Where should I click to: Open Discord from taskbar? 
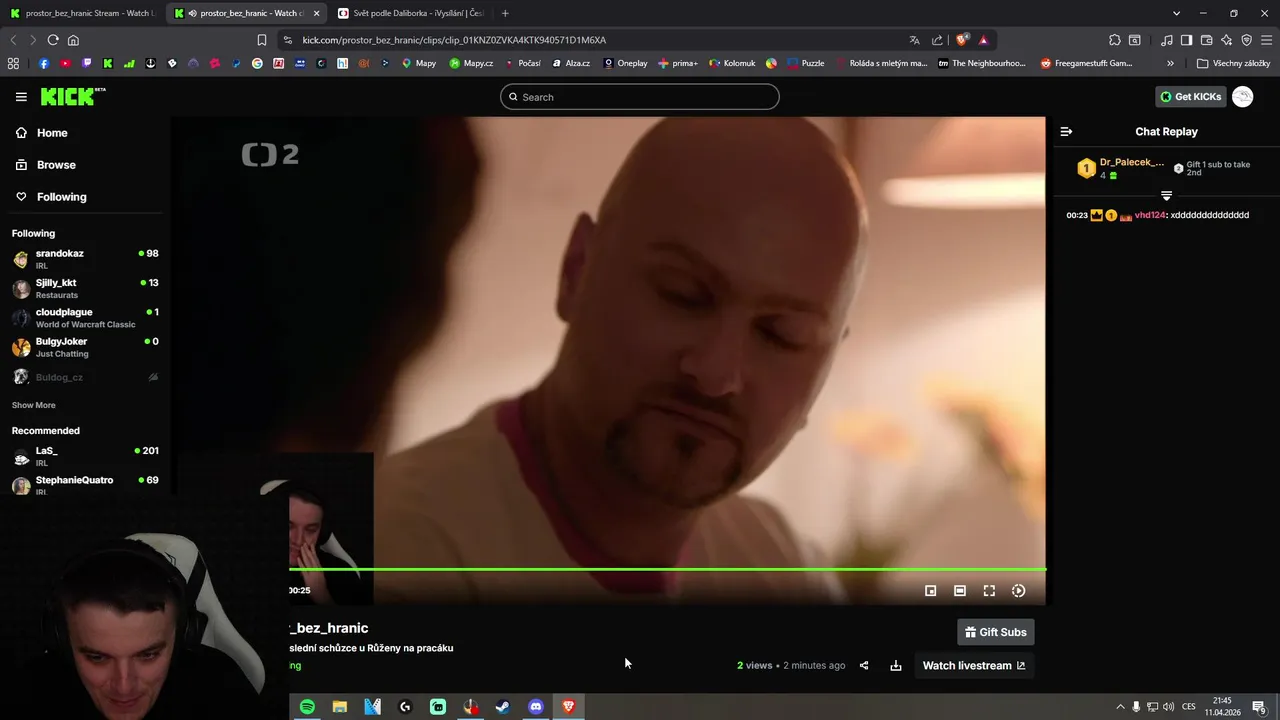click(536, 707)
